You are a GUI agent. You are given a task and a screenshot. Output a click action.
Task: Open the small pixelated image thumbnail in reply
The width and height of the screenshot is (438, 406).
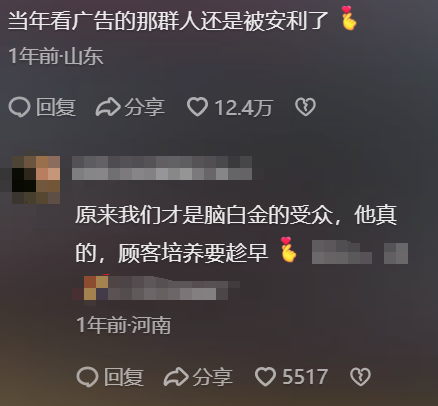tap(96, 288)
